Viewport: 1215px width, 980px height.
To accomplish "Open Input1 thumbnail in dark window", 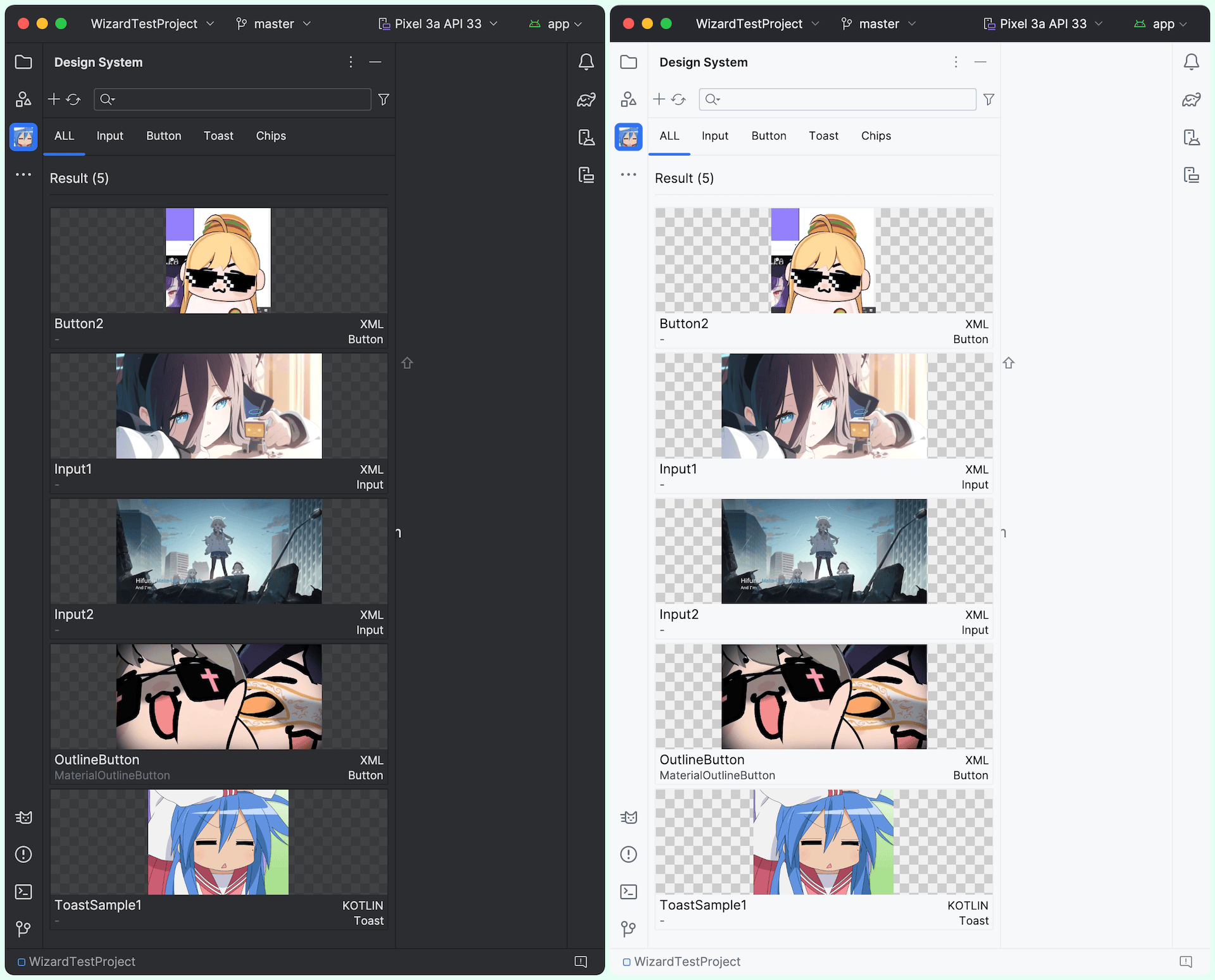I will click(x=219, y=406).
